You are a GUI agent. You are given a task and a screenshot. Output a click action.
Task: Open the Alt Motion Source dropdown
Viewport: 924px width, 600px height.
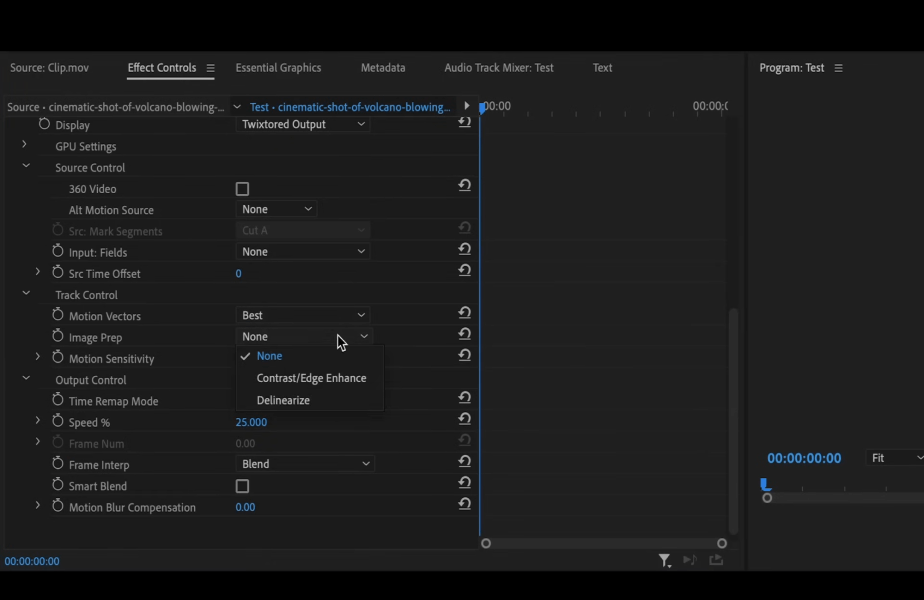[276, 209]
